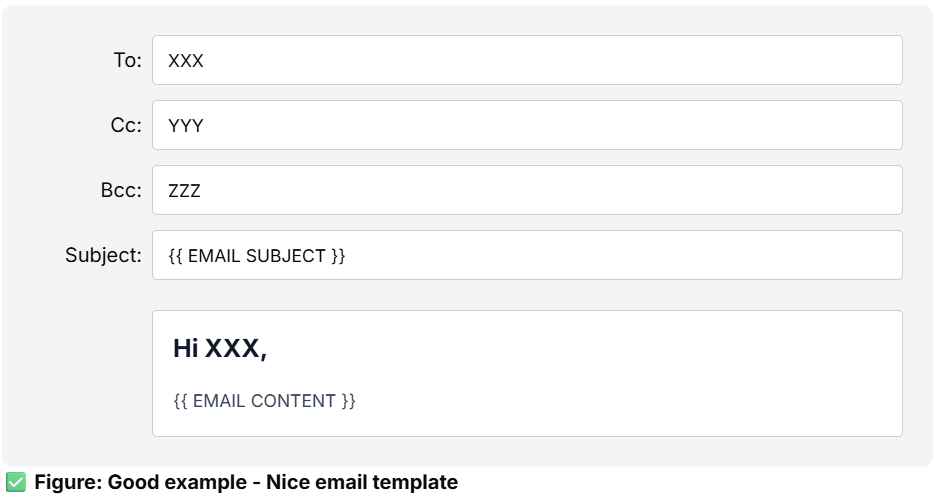Click 'Nice email template' caption text
Viewport: 939px width, 504px height.
tap(362, 482)
